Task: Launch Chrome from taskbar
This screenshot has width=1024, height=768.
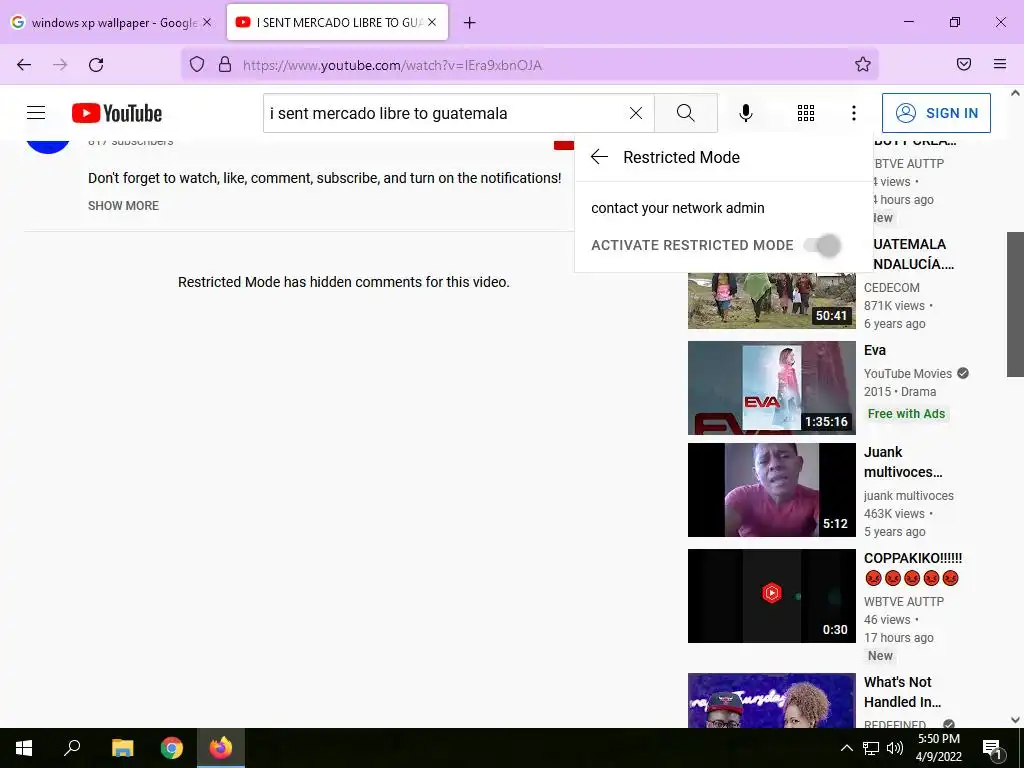Action: 172,748
